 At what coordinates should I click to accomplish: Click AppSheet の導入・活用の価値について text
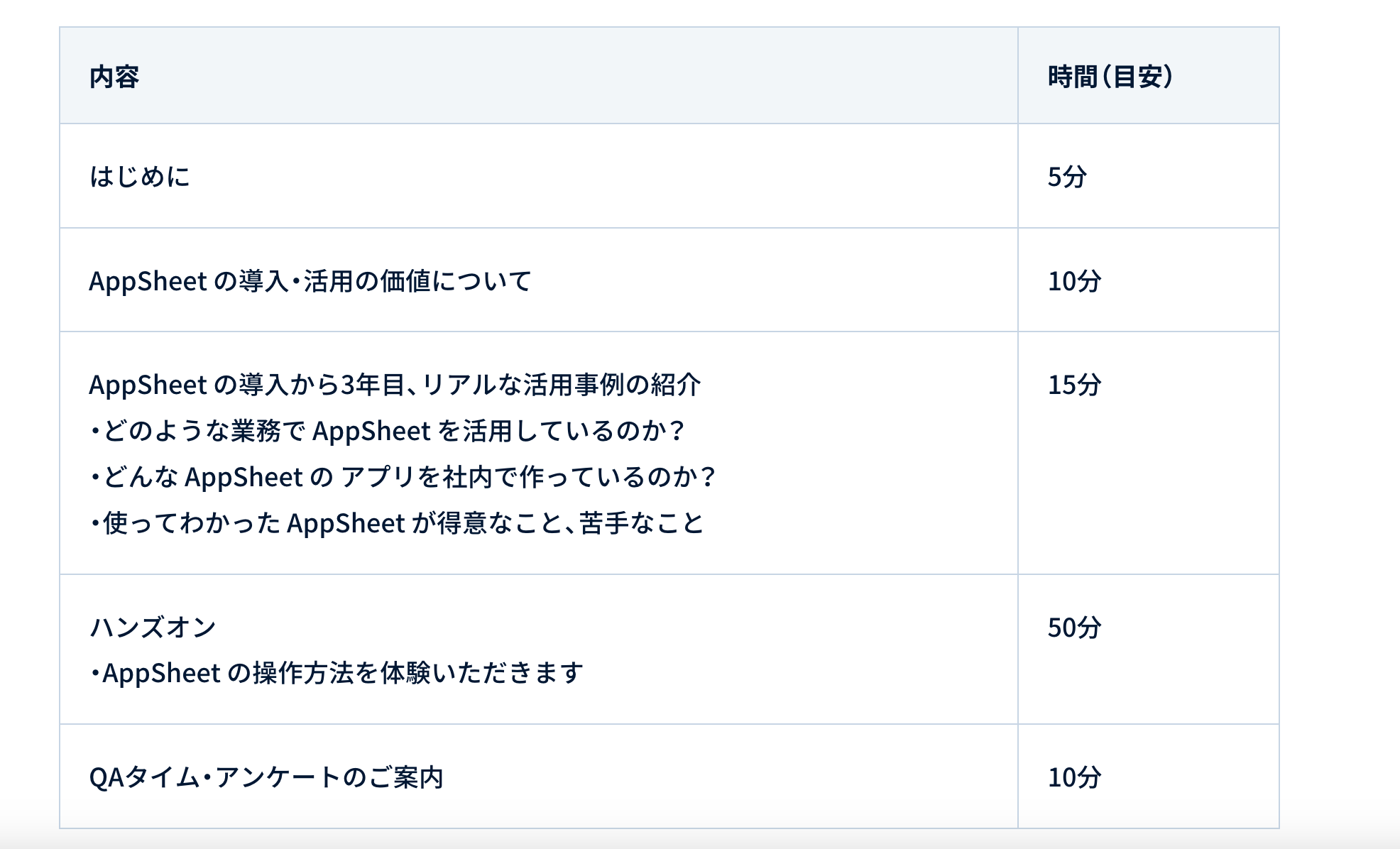(x=310, y=281)
